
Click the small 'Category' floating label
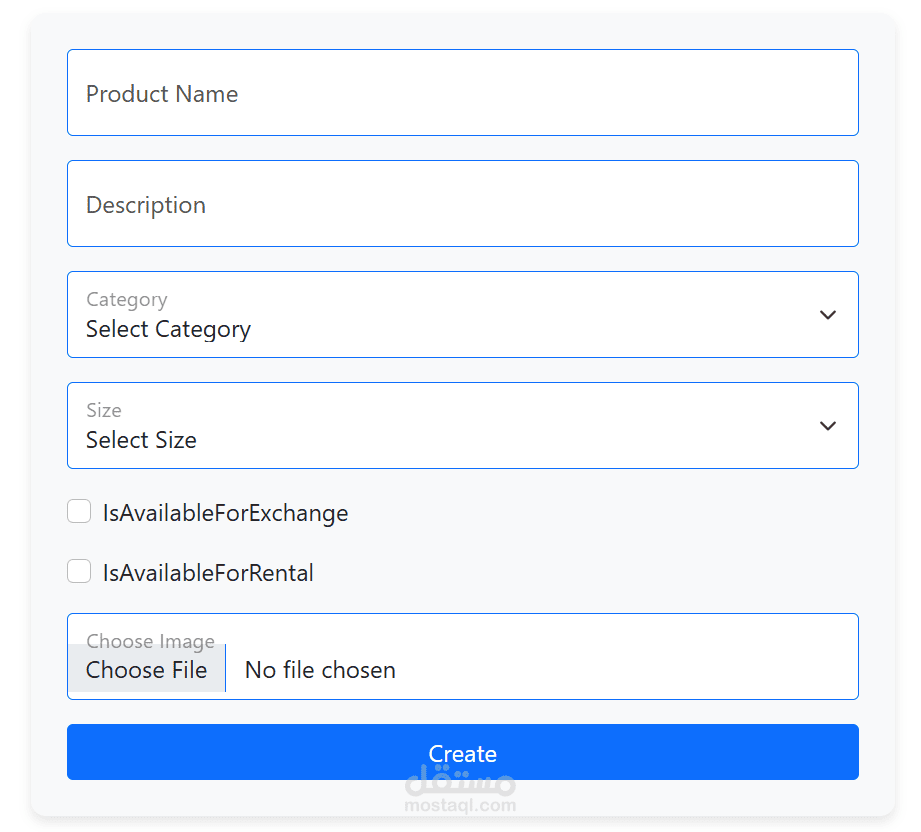tap(126, 299)
